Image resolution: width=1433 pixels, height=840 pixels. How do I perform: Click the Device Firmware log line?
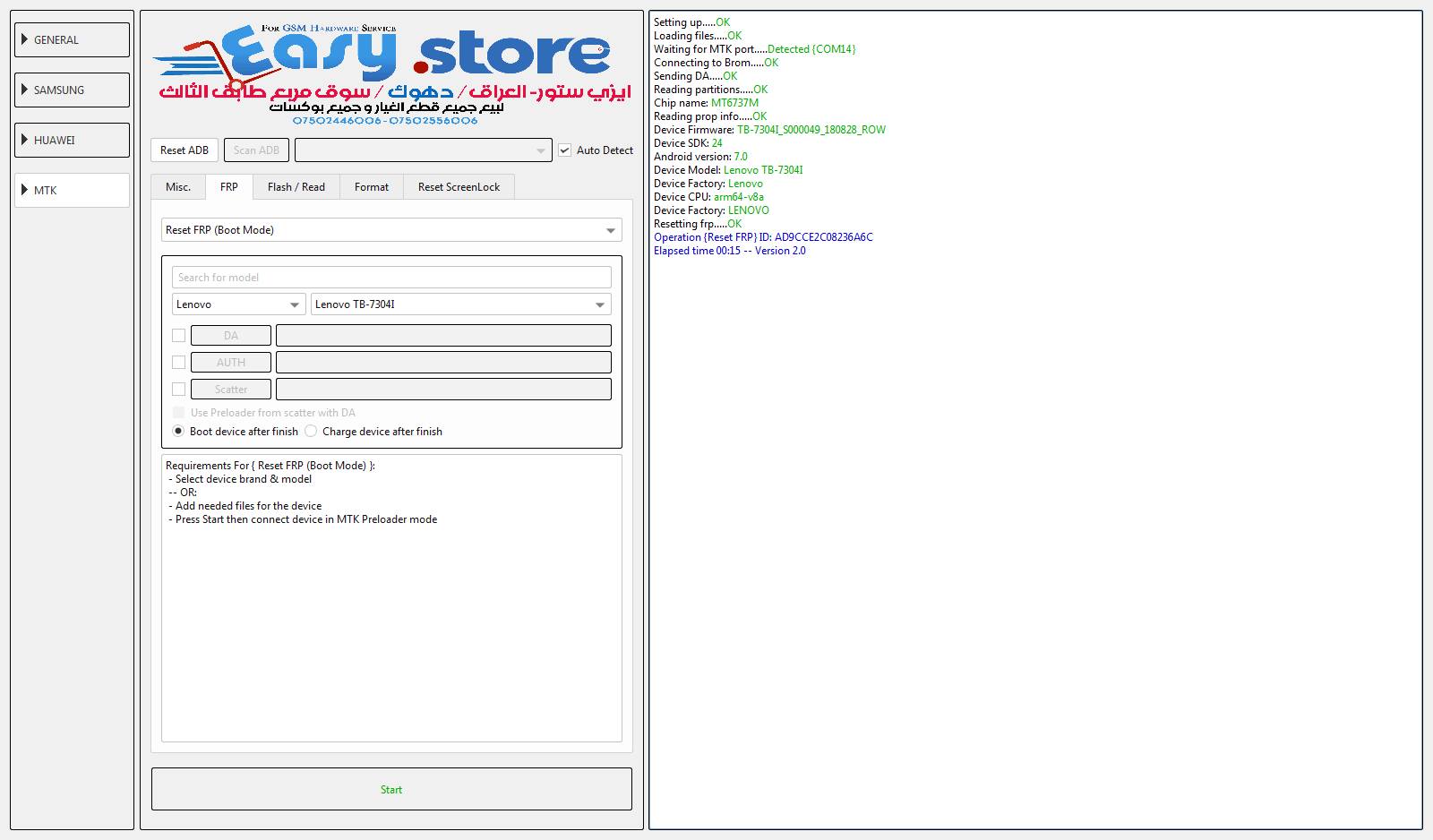pyautogui.click(x=769, y=130)
